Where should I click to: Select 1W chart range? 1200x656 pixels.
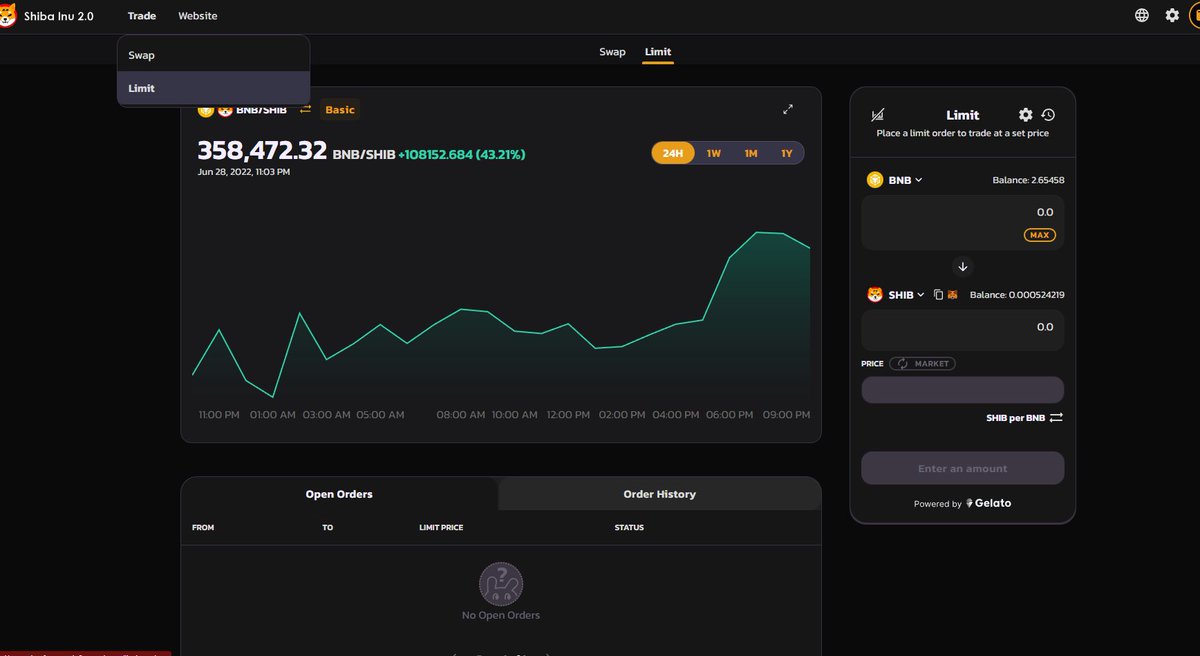(714, 153)
